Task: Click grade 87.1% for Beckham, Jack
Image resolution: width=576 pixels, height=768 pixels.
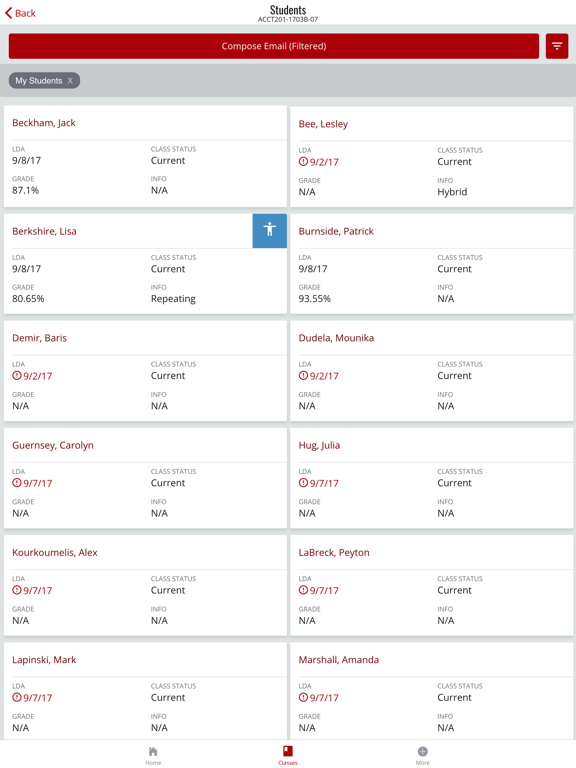Action: point(25,190)
